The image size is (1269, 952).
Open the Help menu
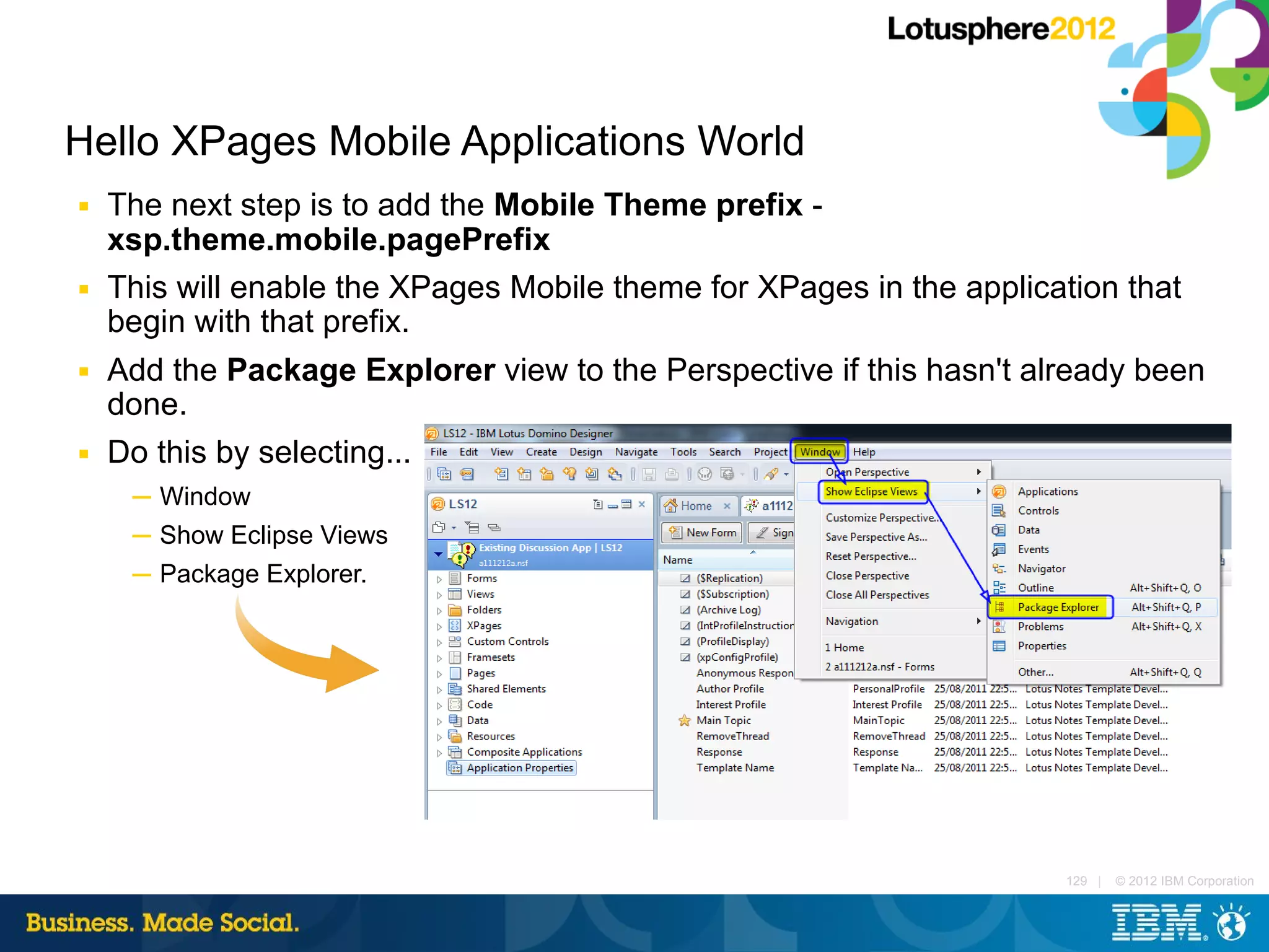864,452
